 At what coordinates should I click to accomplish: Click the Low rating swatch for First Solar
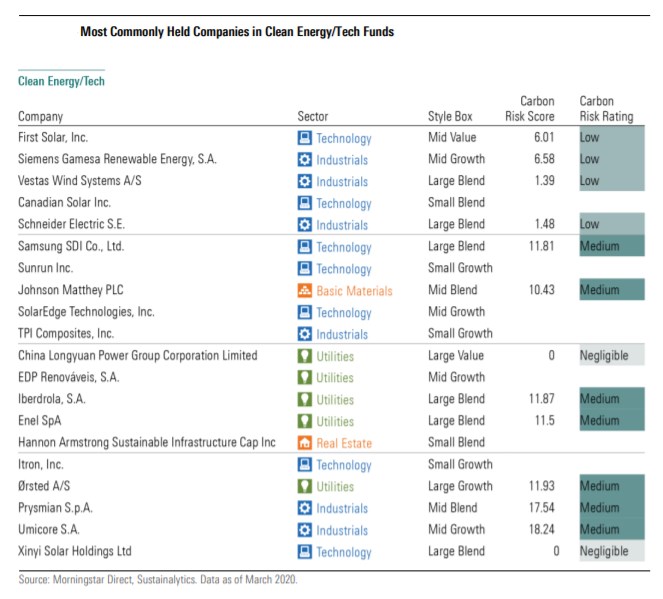(611, 138)
